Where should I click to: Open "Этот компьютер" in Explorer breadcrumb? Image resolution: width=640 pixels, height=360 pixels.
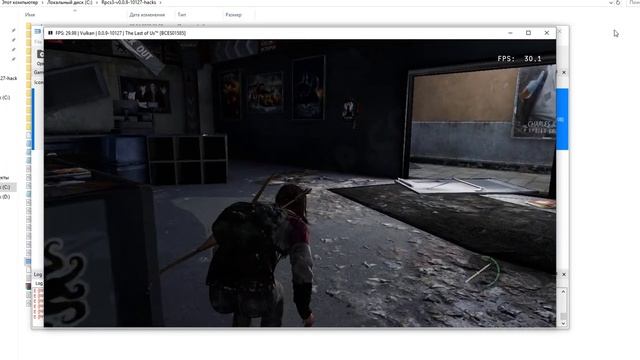pos(20,2)
